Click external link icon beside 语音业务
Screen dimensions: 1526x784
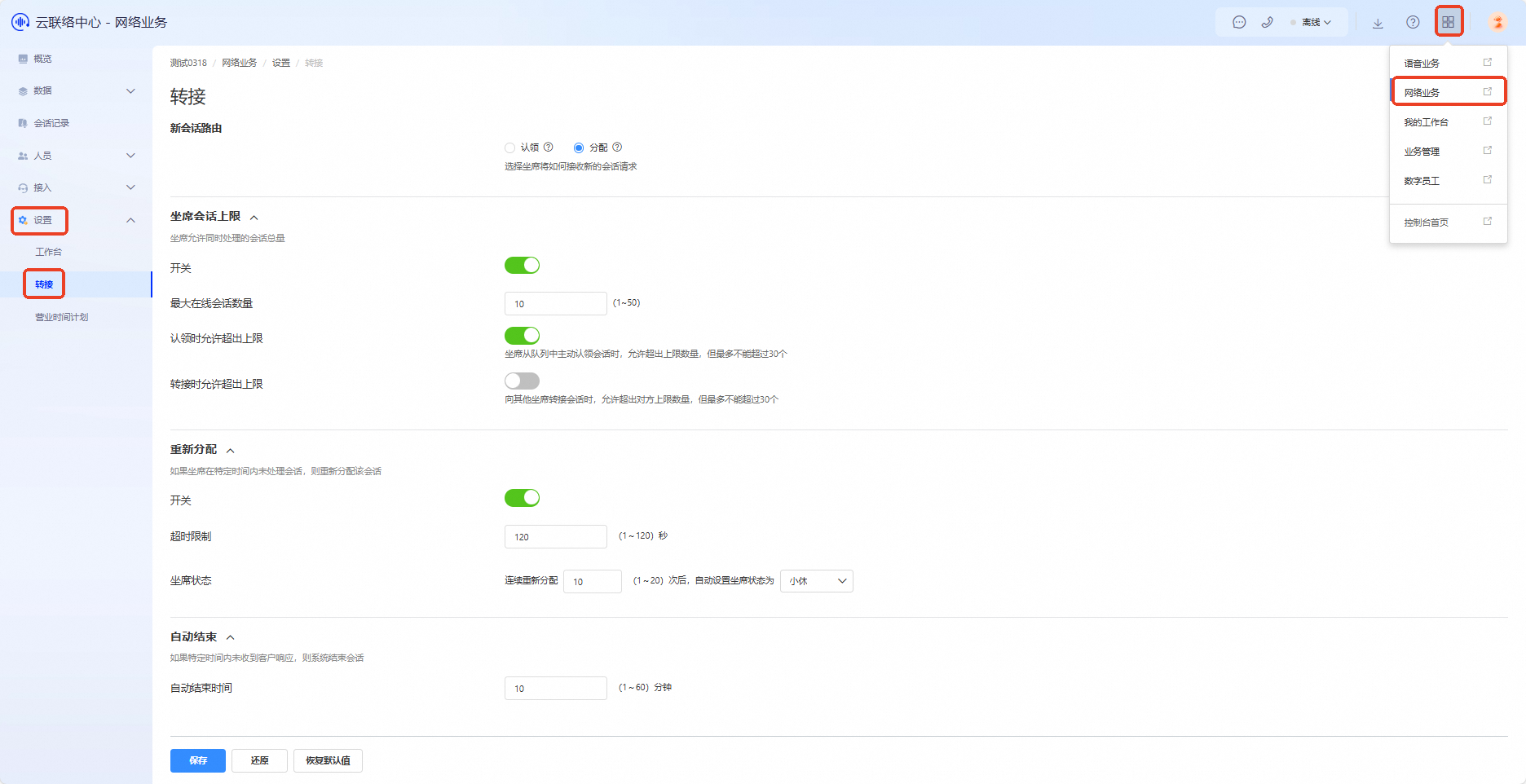pyautogui.click(x=1488, y=63)
